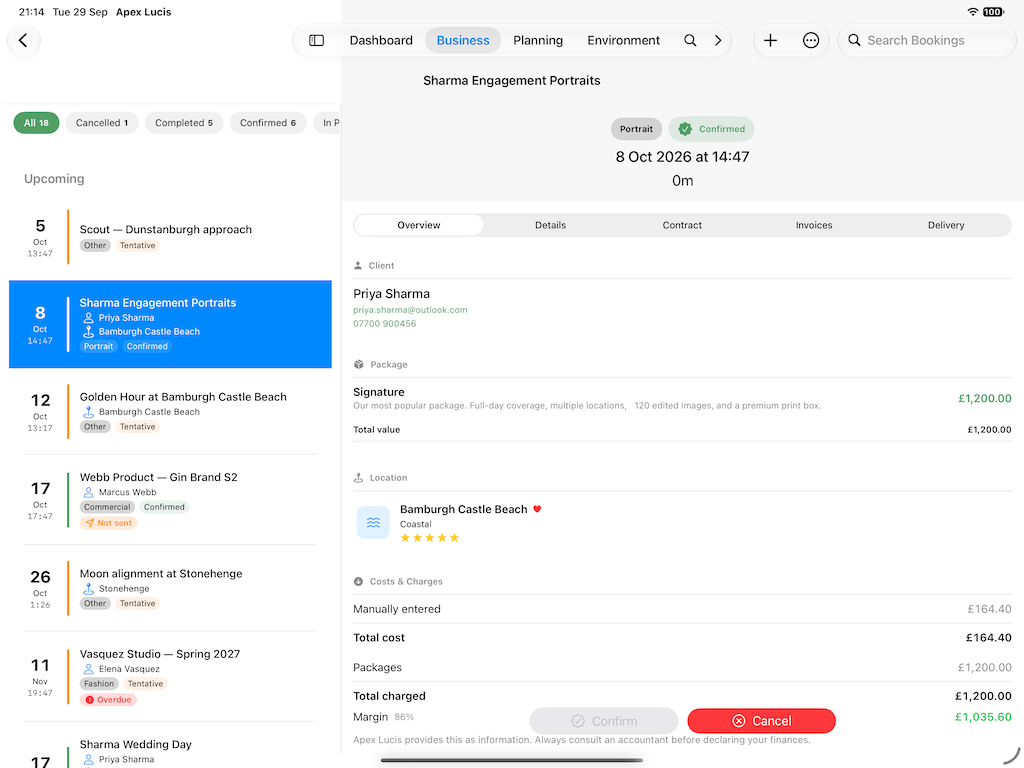
Task: Click the Search Bookings field
Action: point(927,40)
